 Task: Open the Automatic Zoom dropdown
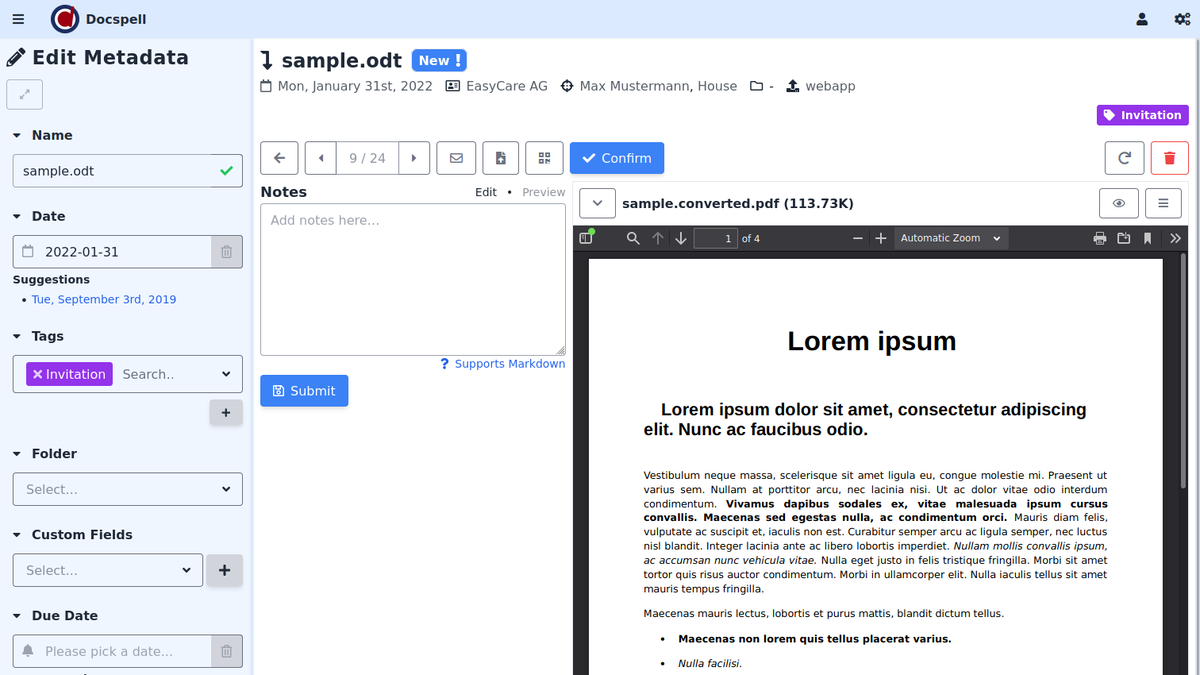950,238
